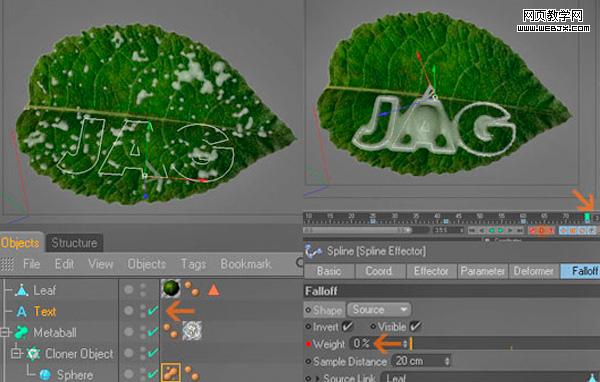
Task: Click the timeline preview range slider
Action: click(x=358, y=230)
